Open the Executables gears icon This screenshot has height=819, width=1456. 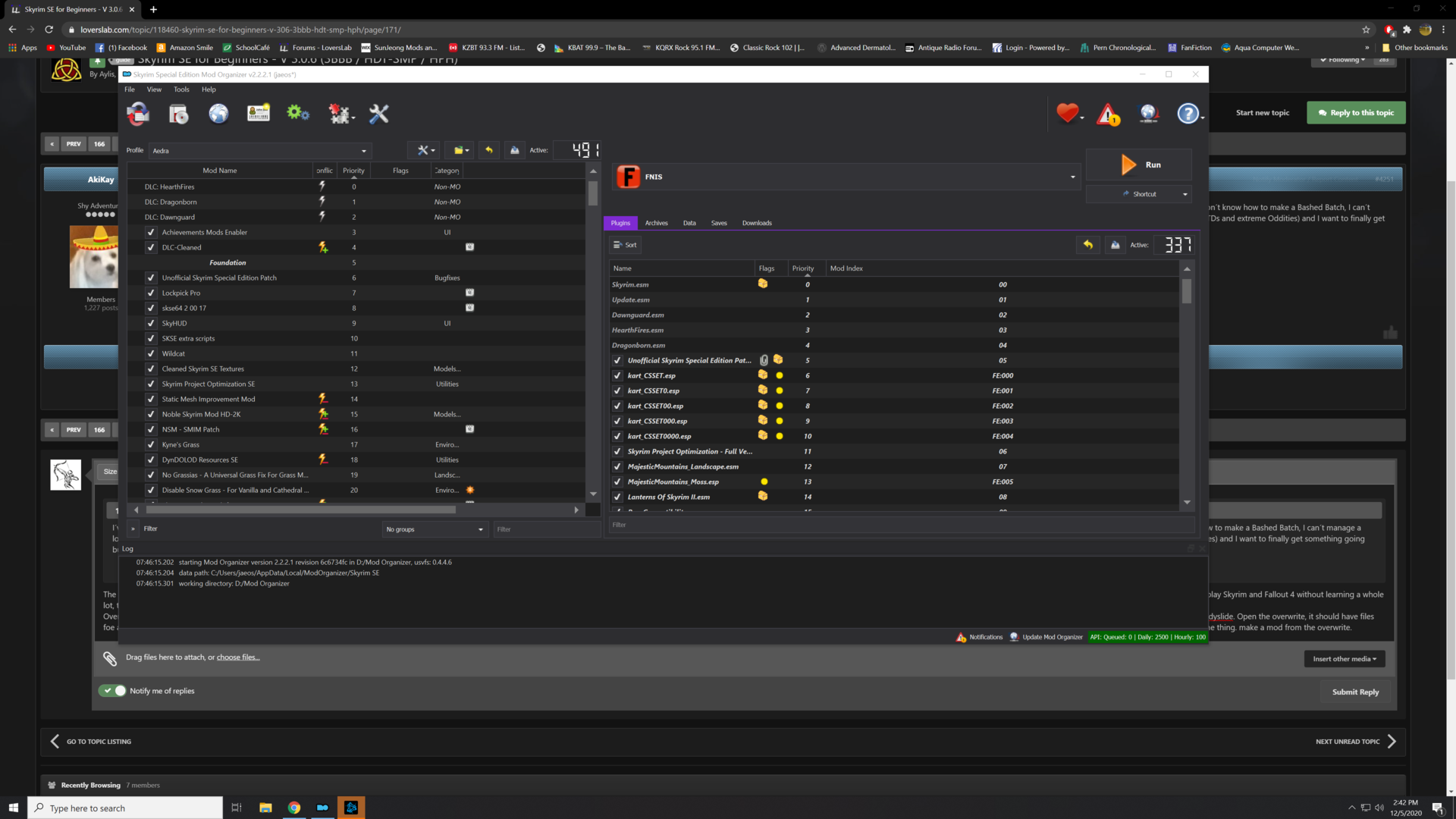tap(298, 113)
